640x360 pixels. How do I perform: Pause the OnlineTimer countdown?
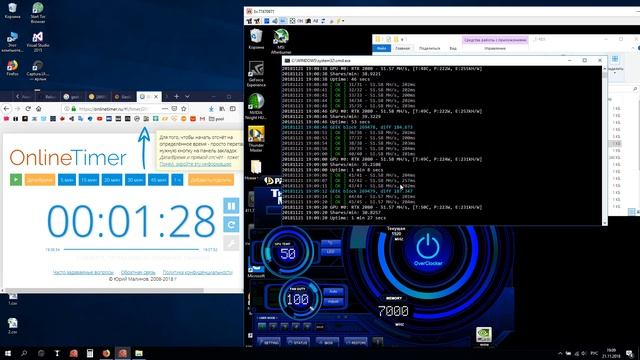(x=231, y=206)
